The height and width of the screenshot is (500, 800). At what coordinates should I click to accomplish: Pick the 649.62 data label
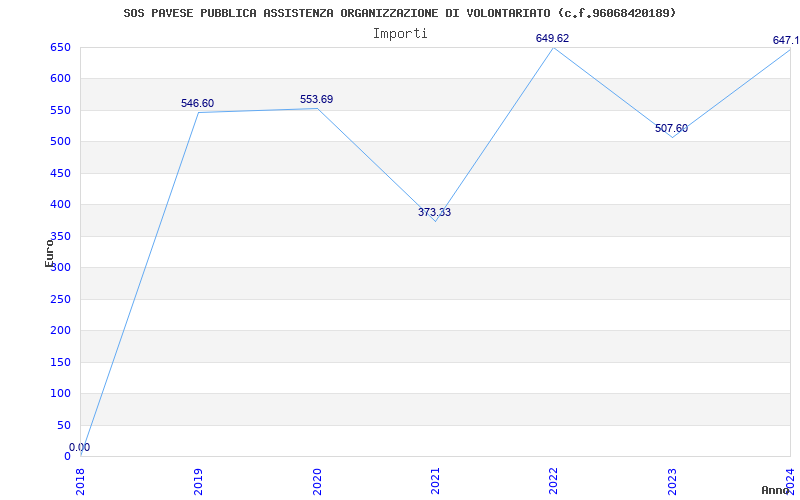coord(553,38)
